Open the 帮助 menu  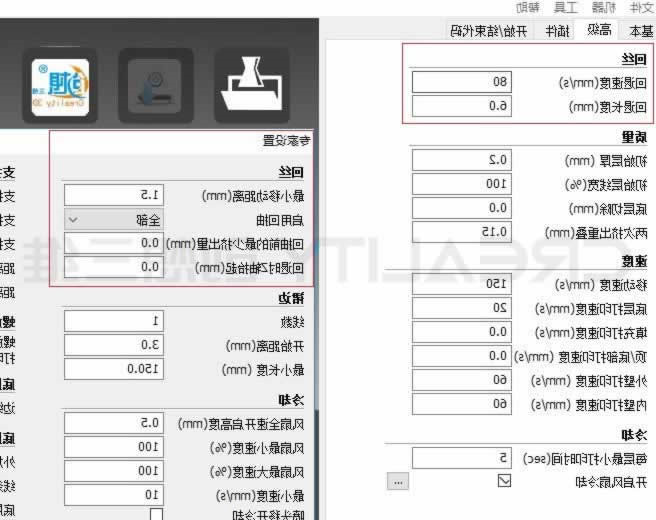click(x=528, y=7)
